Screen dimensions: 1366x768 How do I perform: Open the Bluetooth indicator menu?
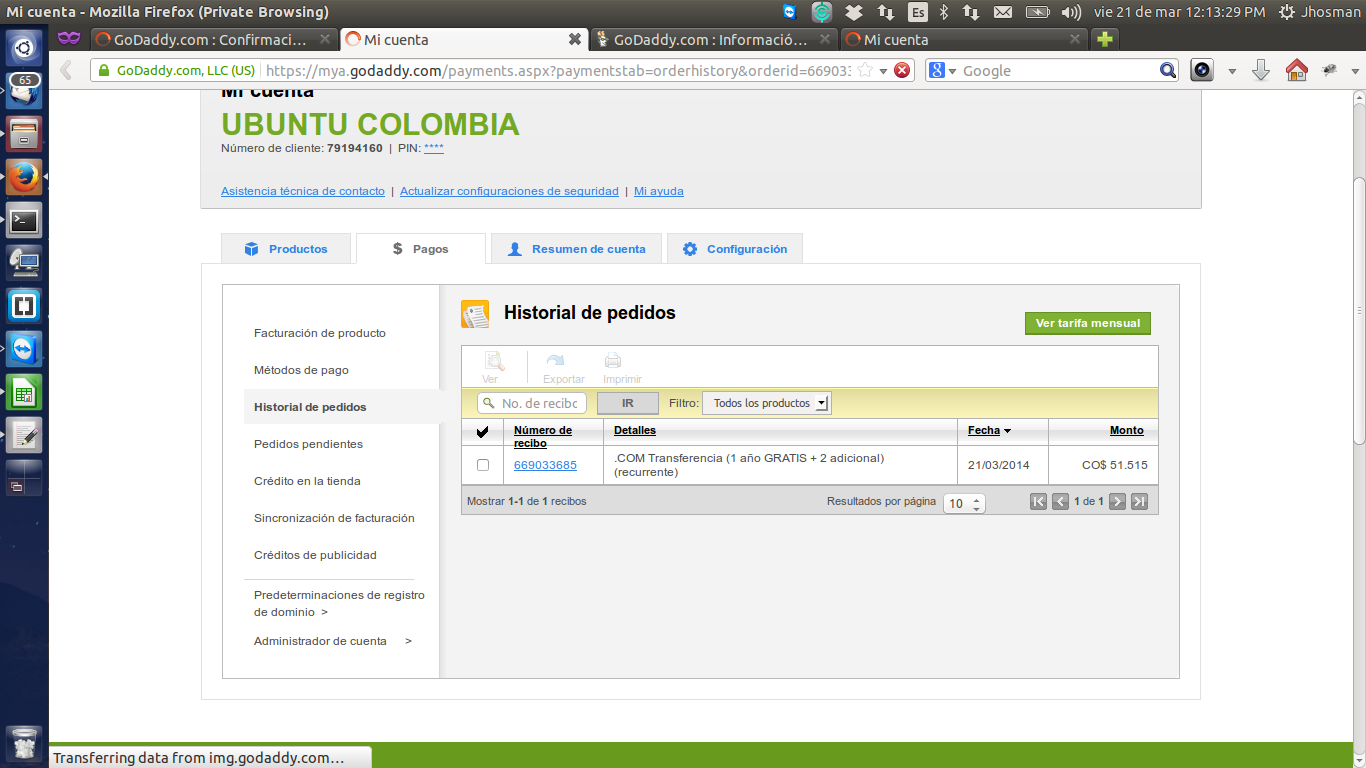(944, 12)
